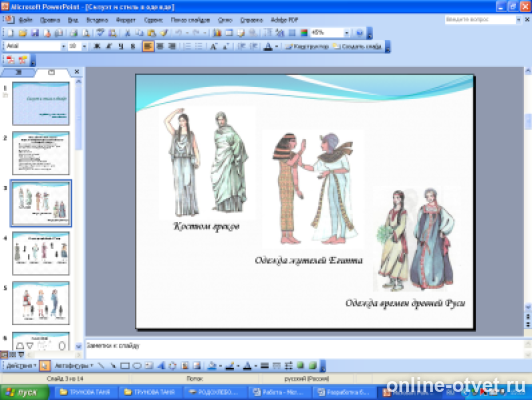Expand the AutoShapes dropdown menu

(74, 366)
